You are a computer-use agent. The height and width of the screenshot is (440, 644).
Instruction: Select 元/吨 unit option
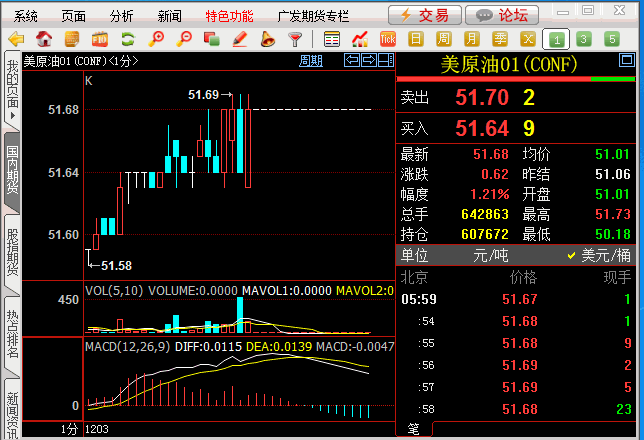490,255
